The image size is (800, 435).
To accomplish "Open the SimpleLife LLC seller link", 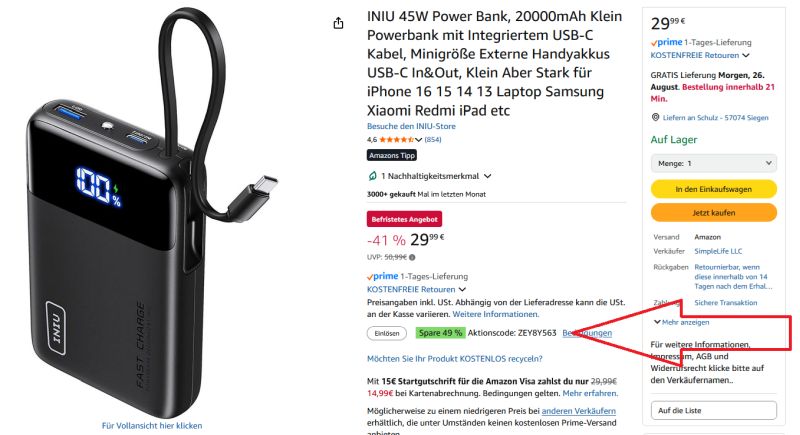I will click(x=718, y=251).
